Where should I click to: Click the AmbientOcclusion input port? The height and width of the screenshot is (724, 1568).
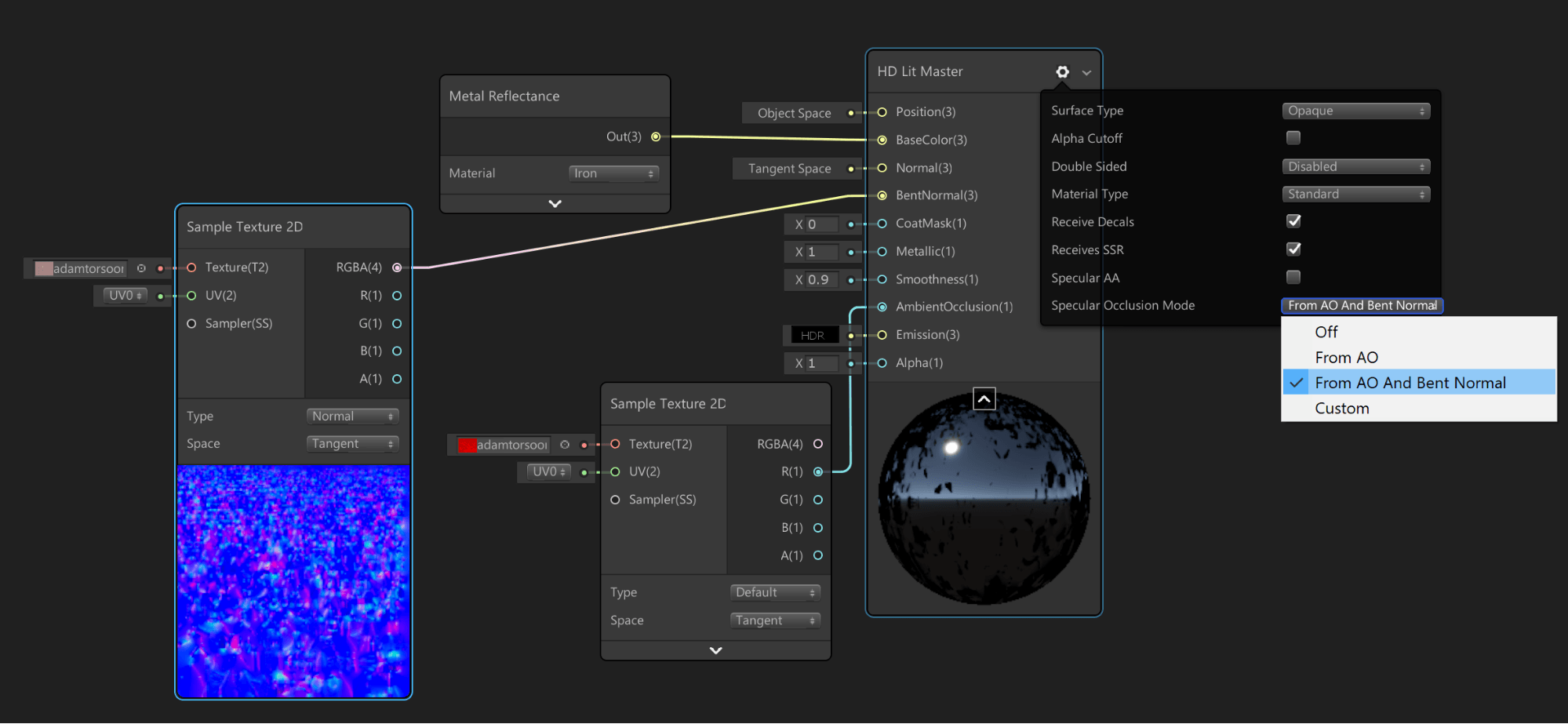[x=882, y=307]
